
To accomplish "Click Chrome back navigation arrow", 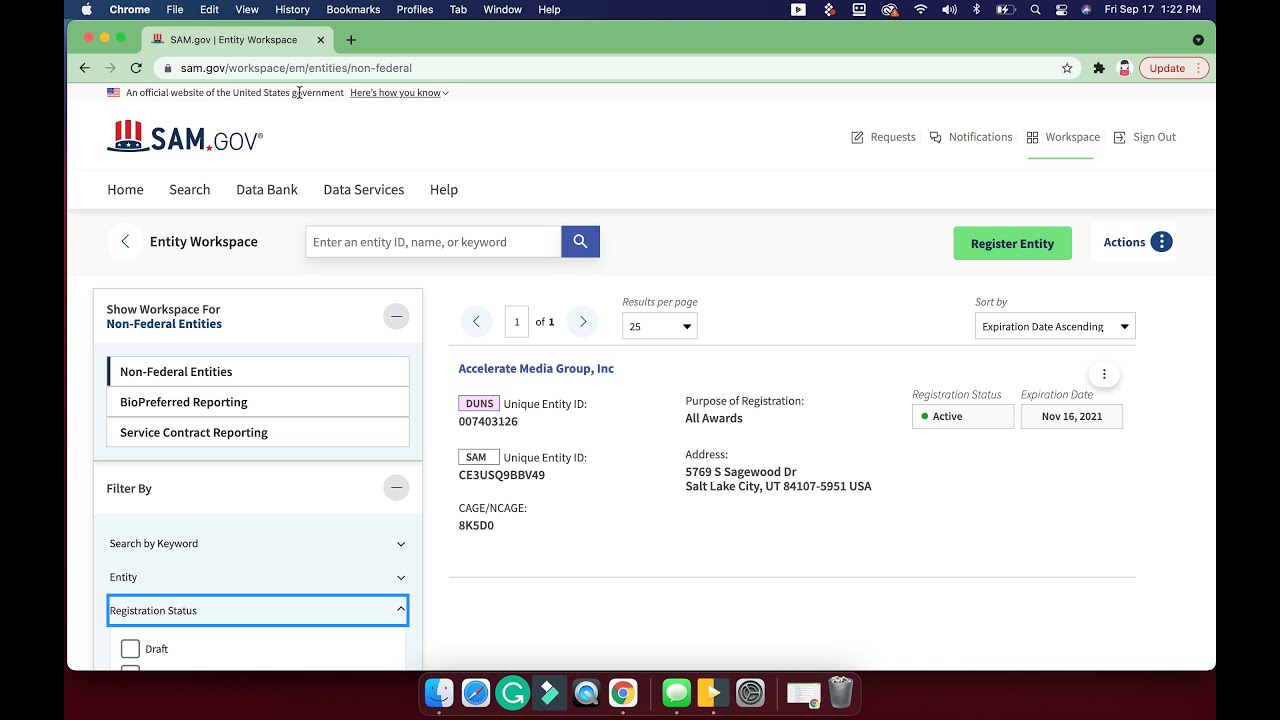I will 85,68.
